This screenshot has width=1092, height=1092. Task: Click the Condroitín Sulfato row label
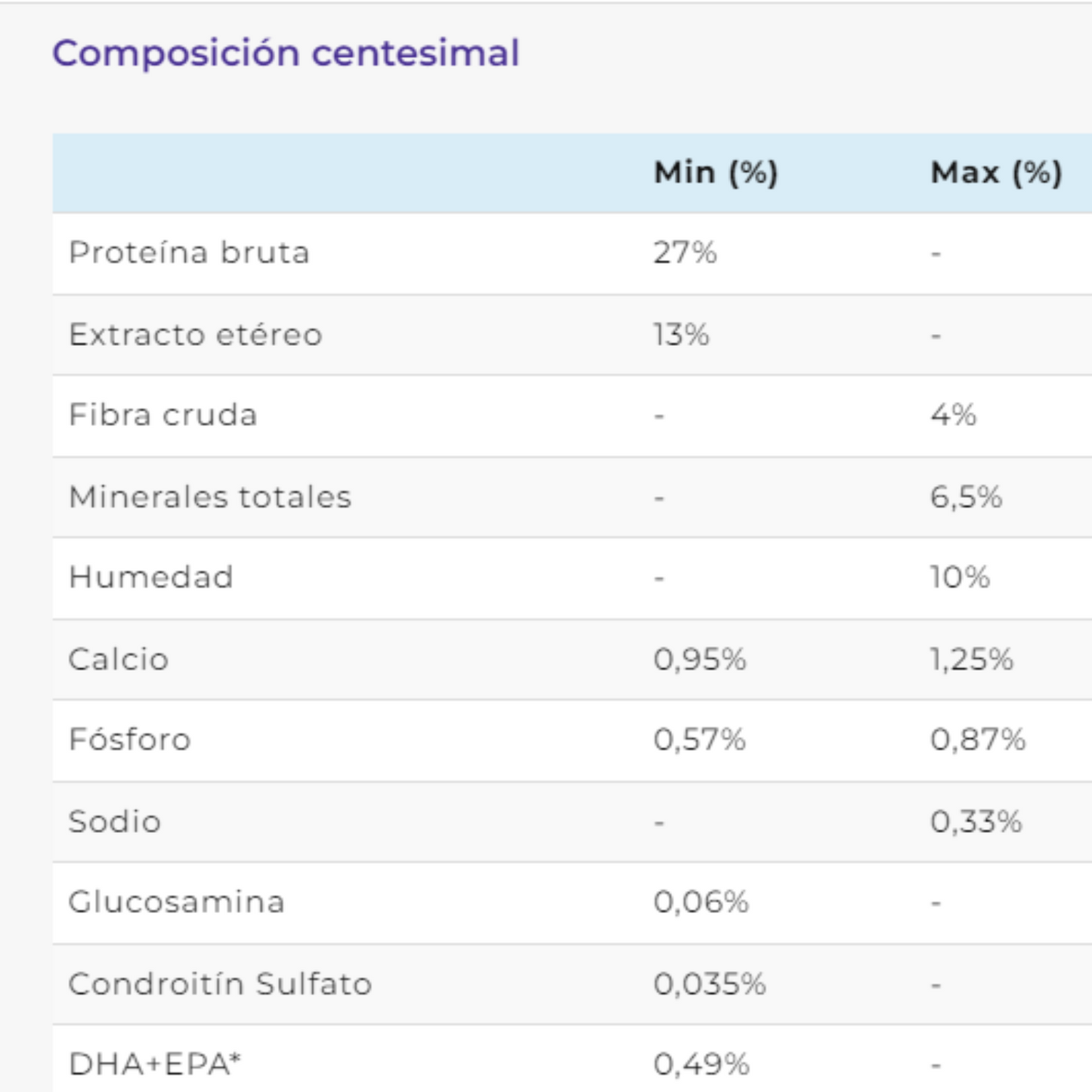(220, 984)
